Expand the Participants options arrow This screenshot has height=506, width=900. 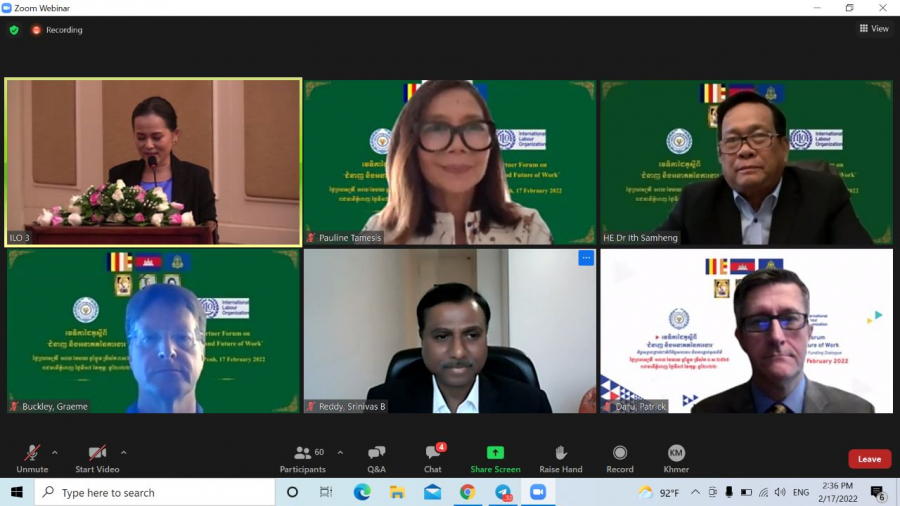(x=340, y=453)
